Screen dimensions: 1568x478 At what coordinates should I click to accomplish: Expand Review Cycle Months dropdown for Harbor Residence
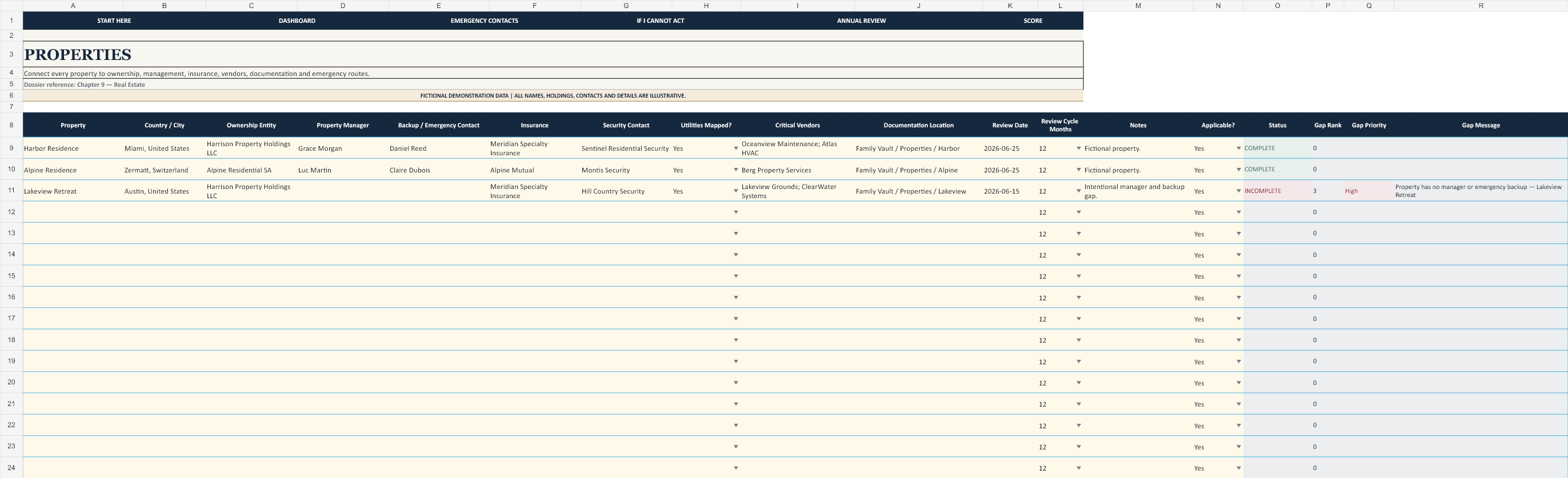(x=1079, y=148)
